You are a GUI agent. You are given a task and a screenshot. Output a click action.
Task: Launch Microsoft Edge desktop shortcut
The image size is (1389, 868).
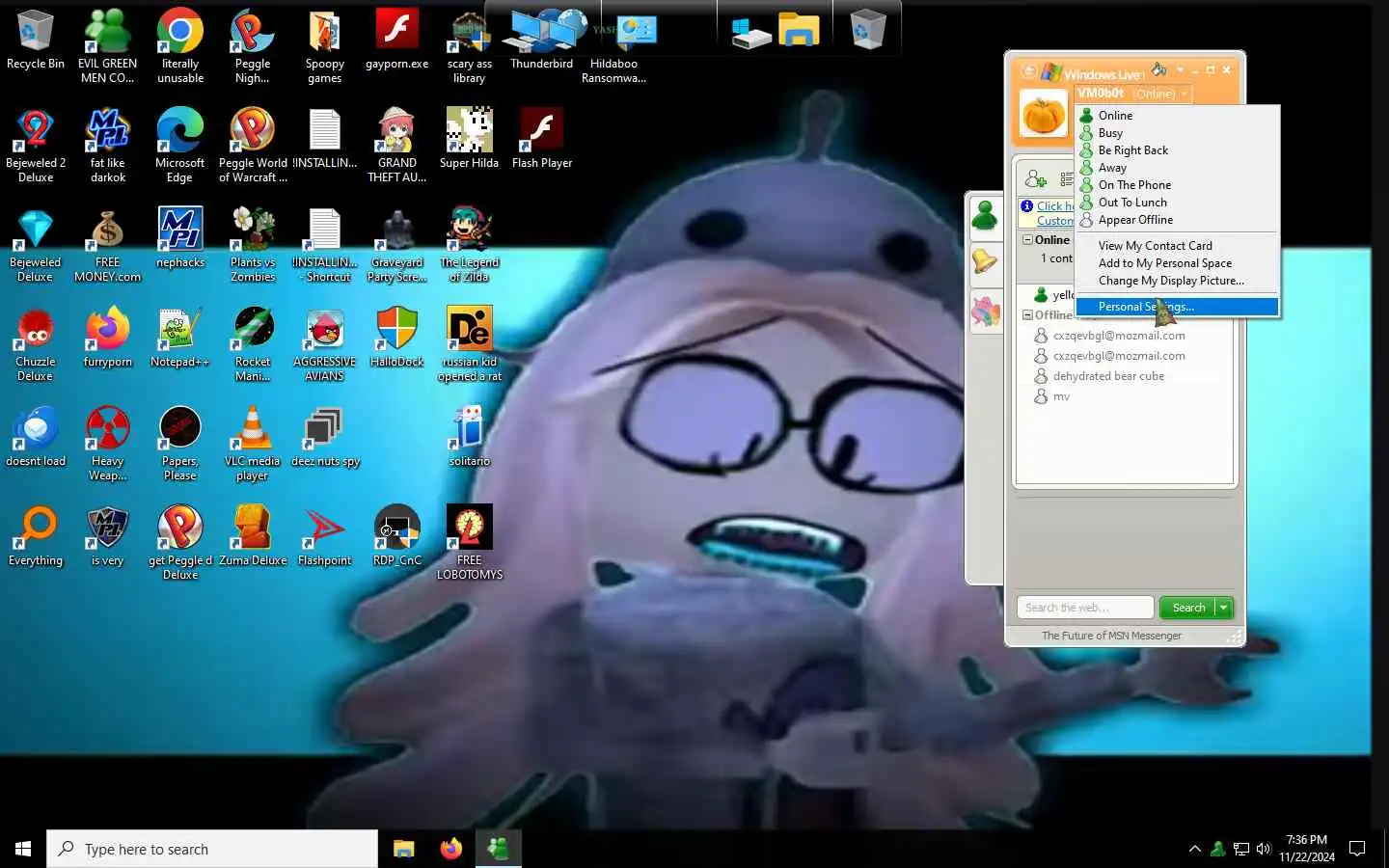(180, 145)
